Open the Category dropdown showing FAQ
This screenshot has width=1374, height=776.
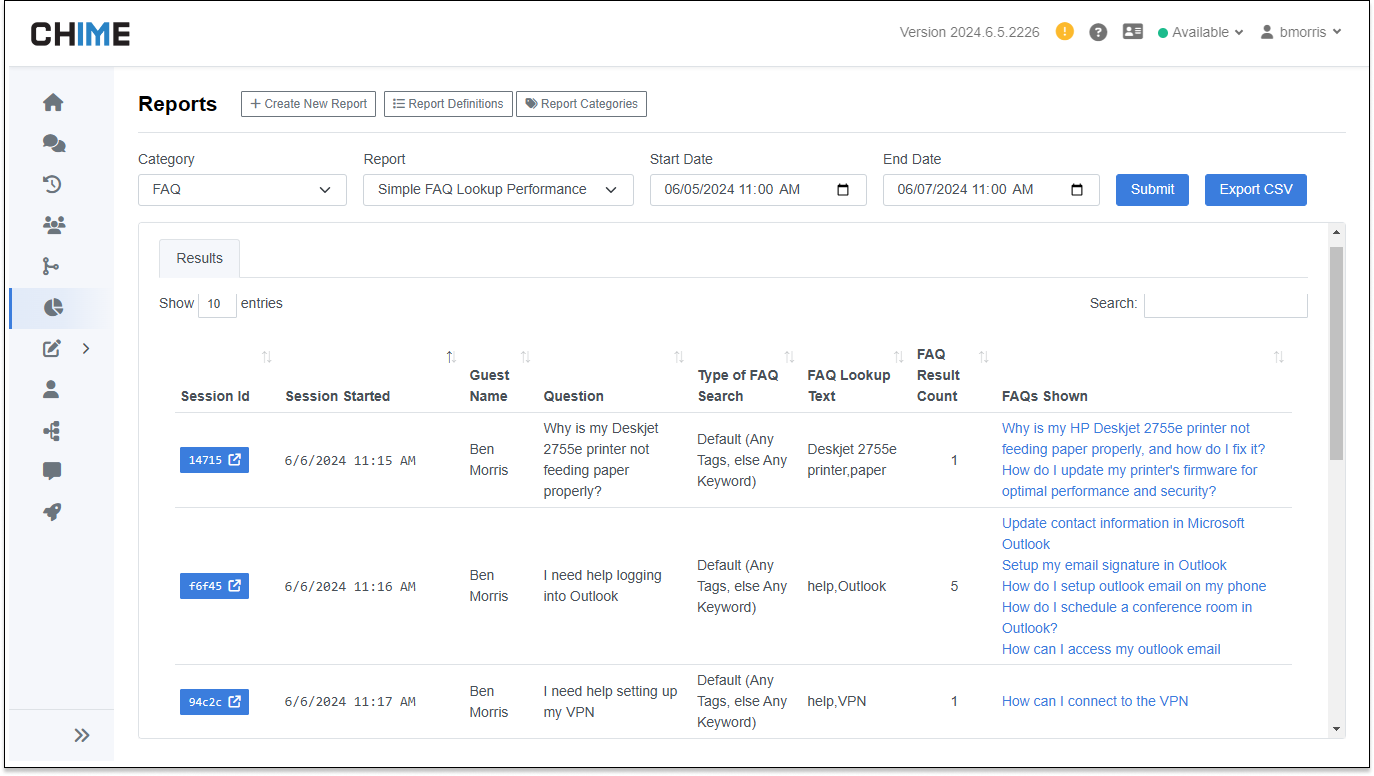[x=242, y=190]
